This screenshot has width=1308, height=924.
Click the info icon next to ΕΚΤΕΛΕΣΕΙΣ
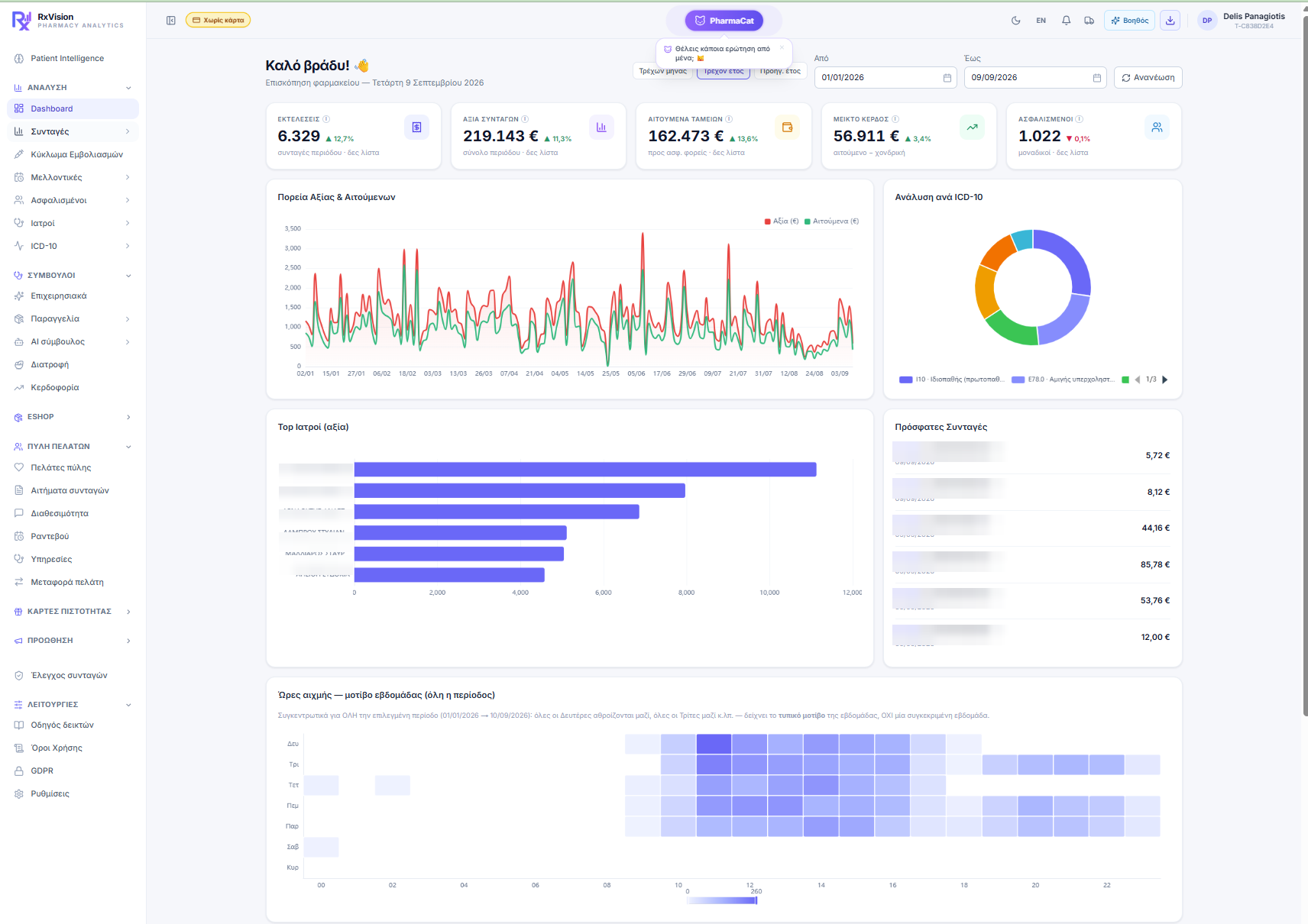point(326,119)
